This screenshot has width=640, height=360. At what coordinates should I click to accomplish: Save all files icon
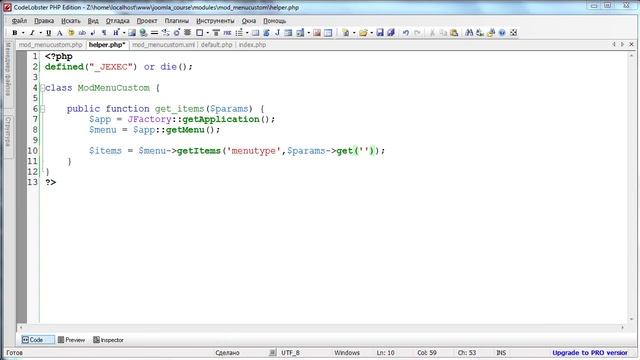[x=391, y=33]
